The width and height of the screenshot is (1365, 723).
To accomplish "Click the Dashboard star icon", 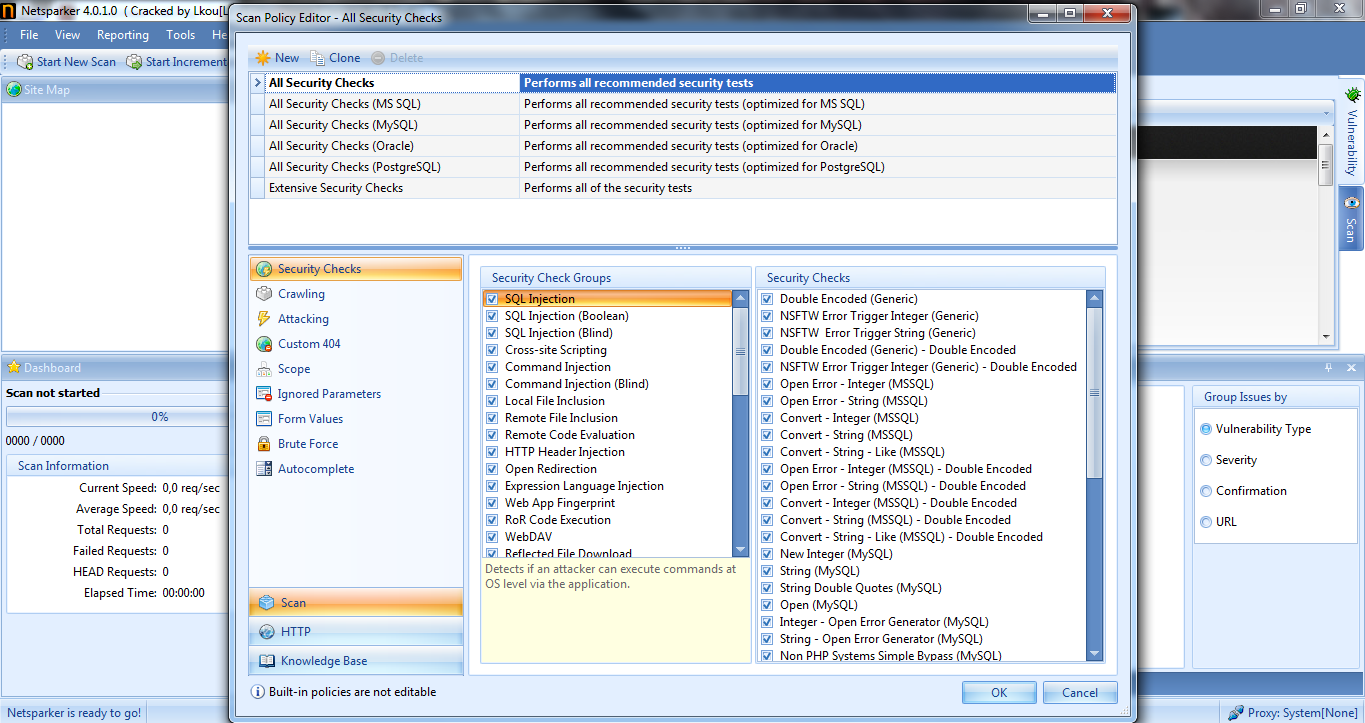I will (14, 368).
